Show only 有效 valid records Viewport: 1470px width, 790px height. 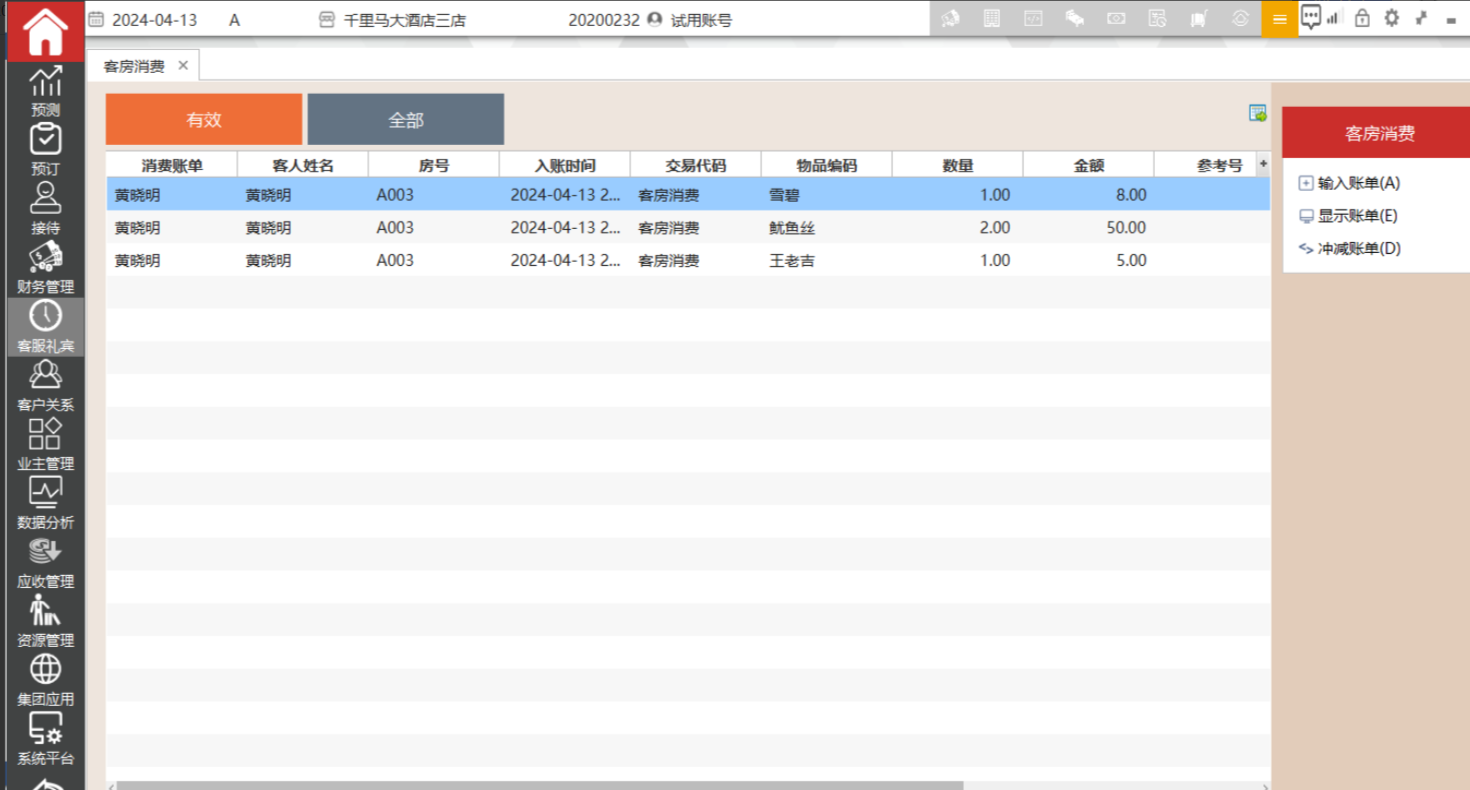pos(204,120)
